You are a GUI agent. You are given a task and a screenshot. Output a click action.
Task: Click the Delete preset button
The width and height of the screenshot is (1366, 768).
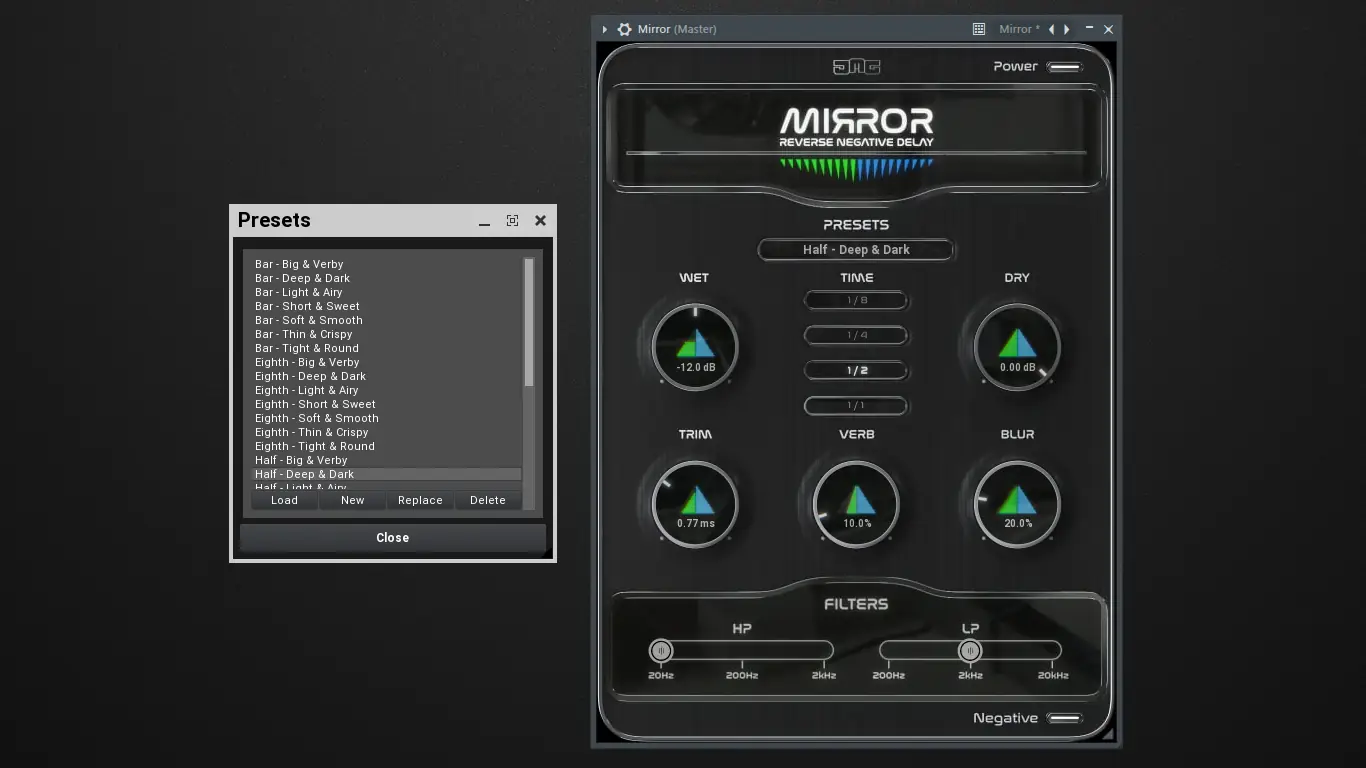pos(488,500)
